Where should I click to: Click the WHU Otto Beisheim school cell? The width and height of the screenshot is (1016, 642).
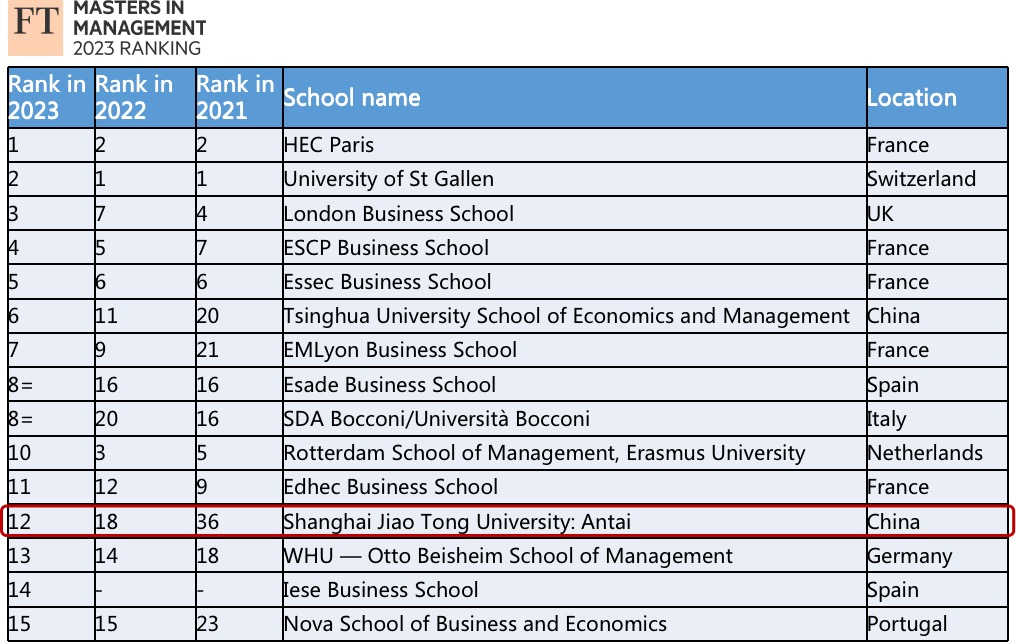click(508, 556)
